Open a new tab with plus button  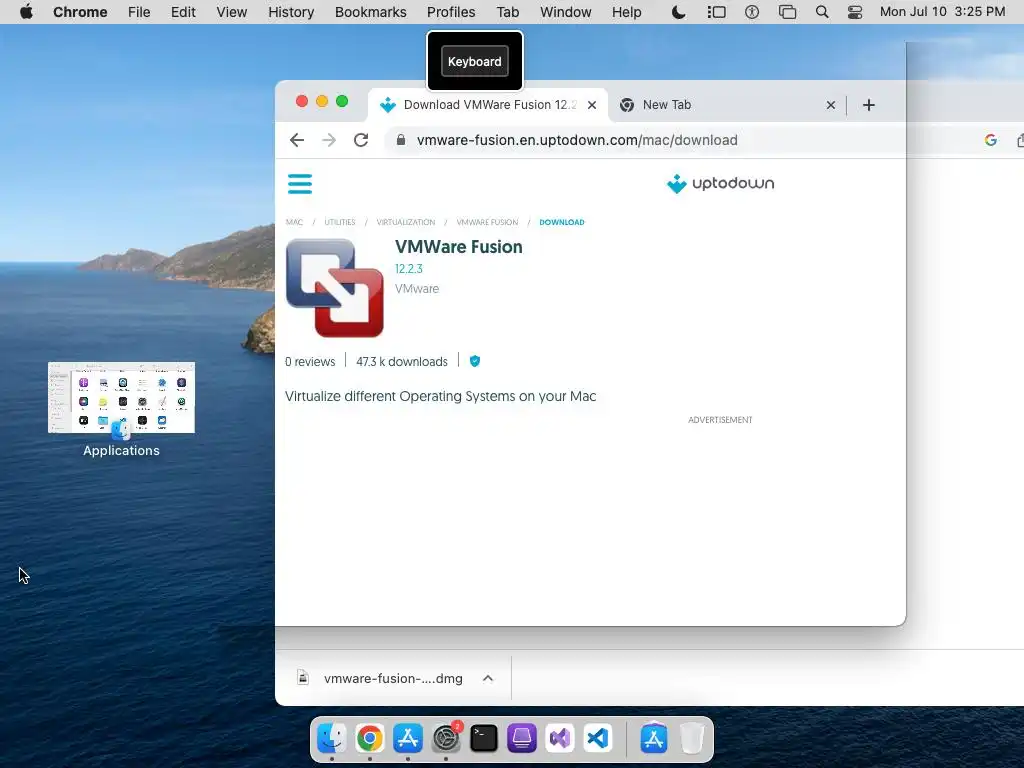pyautogui.click(x=869, y=105)
